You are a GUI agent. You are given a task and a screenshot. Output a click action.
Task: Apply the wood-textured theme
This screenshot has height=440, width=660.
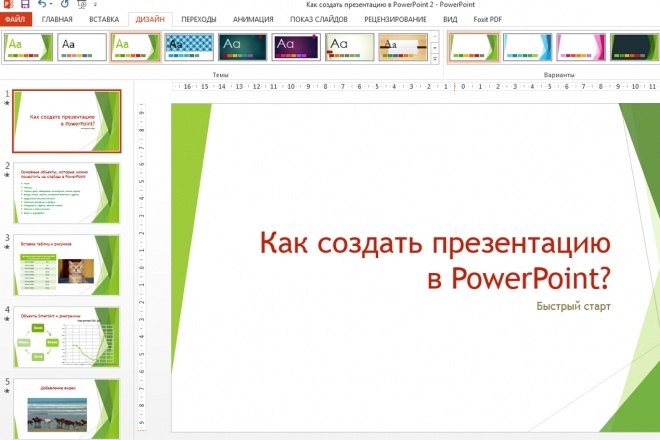(x=403, y=47)
